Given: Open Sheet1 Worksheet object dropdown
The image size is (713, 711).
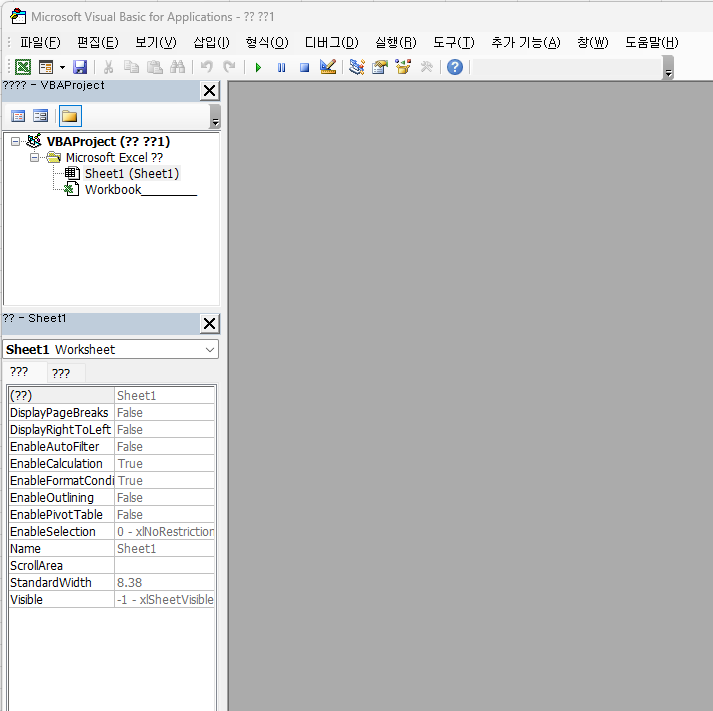Looking at the screenshot, I should click(x=210, y=350).
